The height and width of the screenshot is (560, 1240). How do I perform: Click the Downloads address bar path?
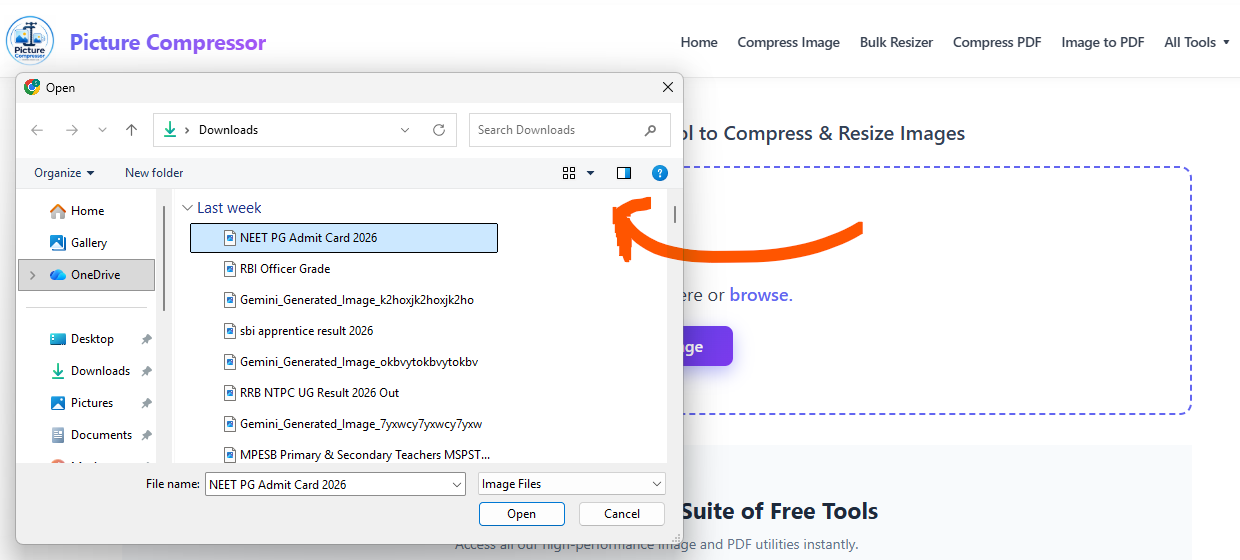pos(228,130)
